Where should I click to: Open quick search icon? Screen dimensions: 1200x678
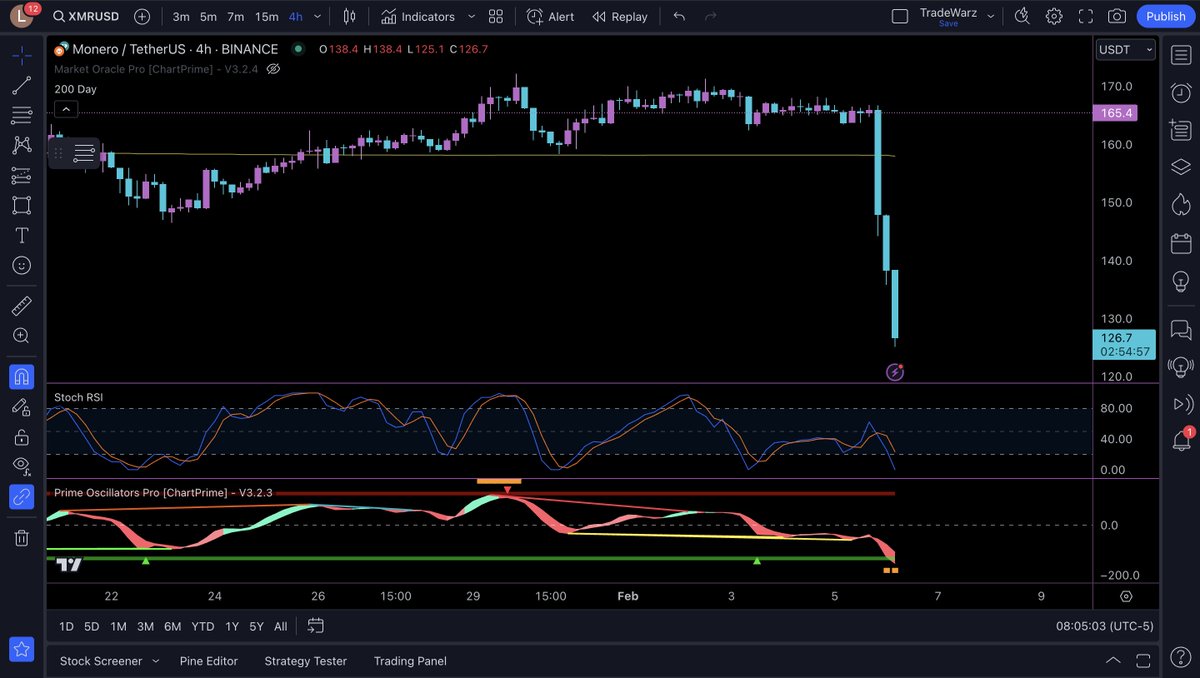(x=1022, y=16)
